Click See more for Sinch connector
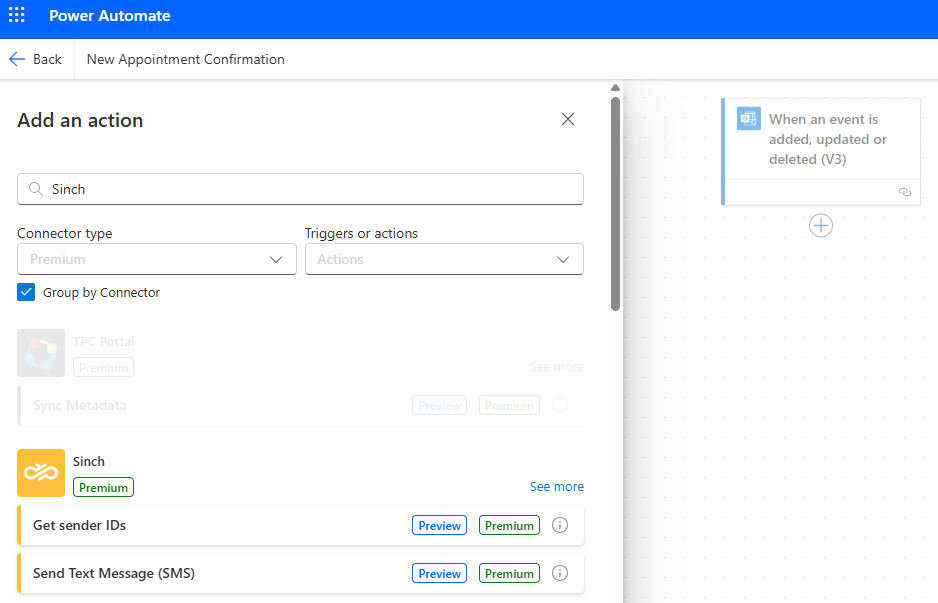938x603 pixels. pos(556,486)
